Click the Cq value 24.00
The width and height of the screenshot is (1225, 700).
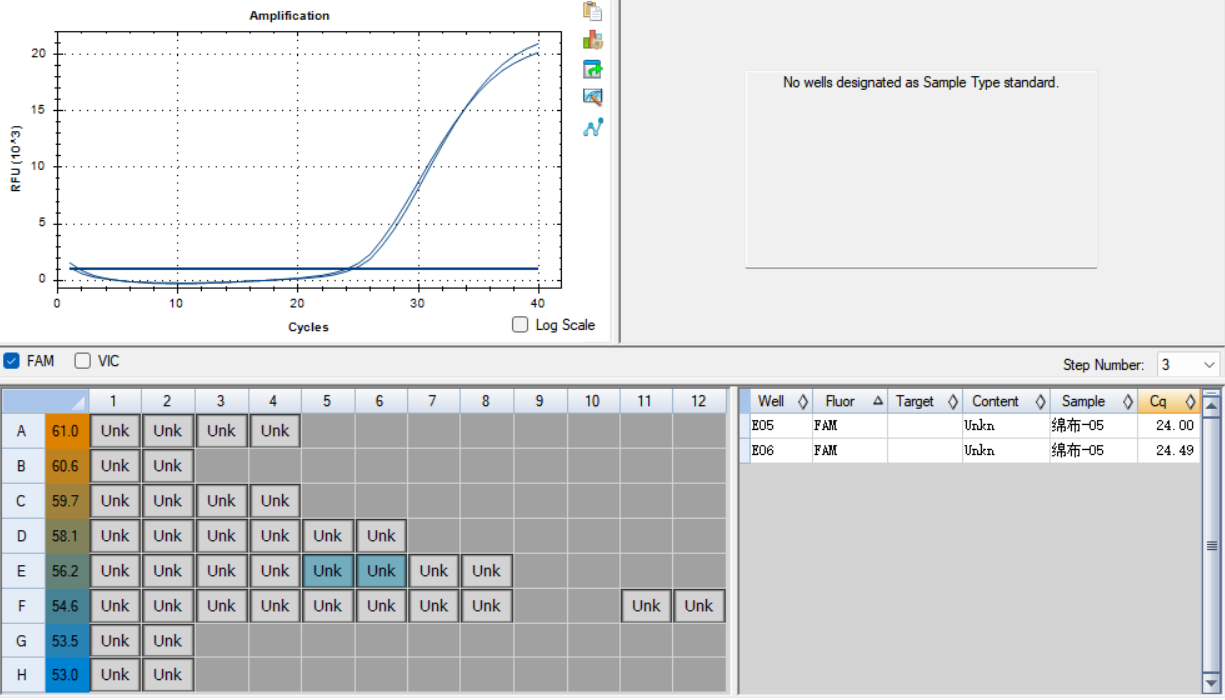click(1175, 425)
